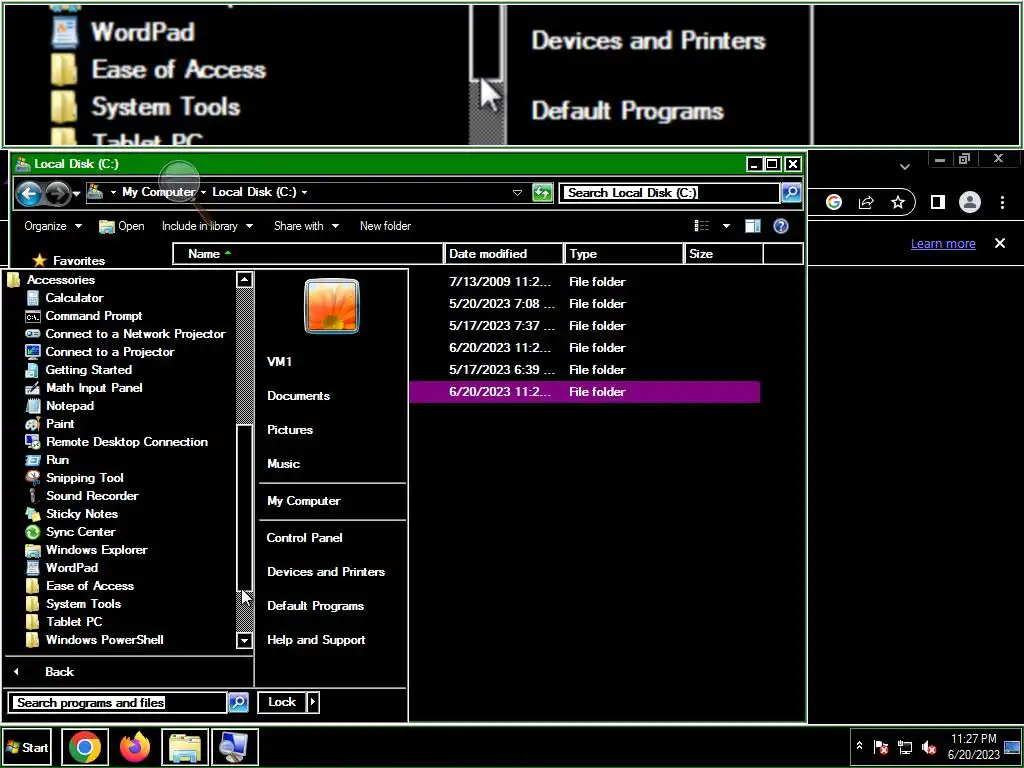Click the Chrome icon on the taskbar

pyautogui.click(x=85, y=747)
